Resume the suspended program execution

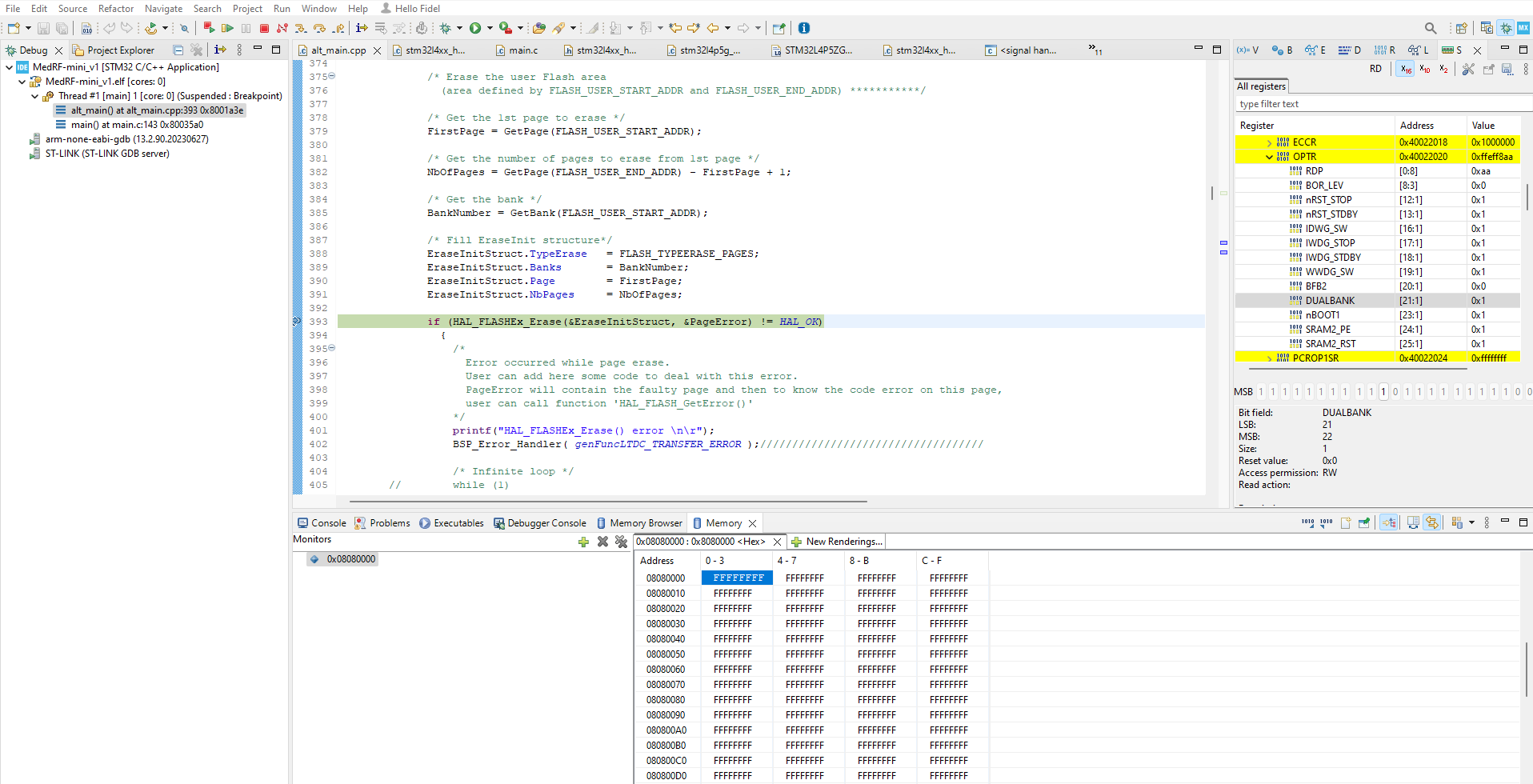[227, 27]
